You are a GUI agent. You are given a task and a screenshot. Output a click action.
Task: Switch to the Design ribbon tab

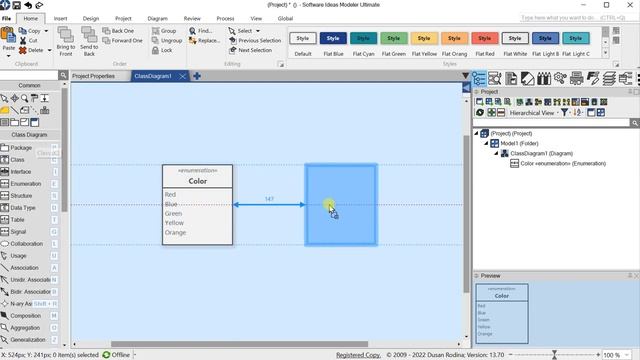(91, 18)
